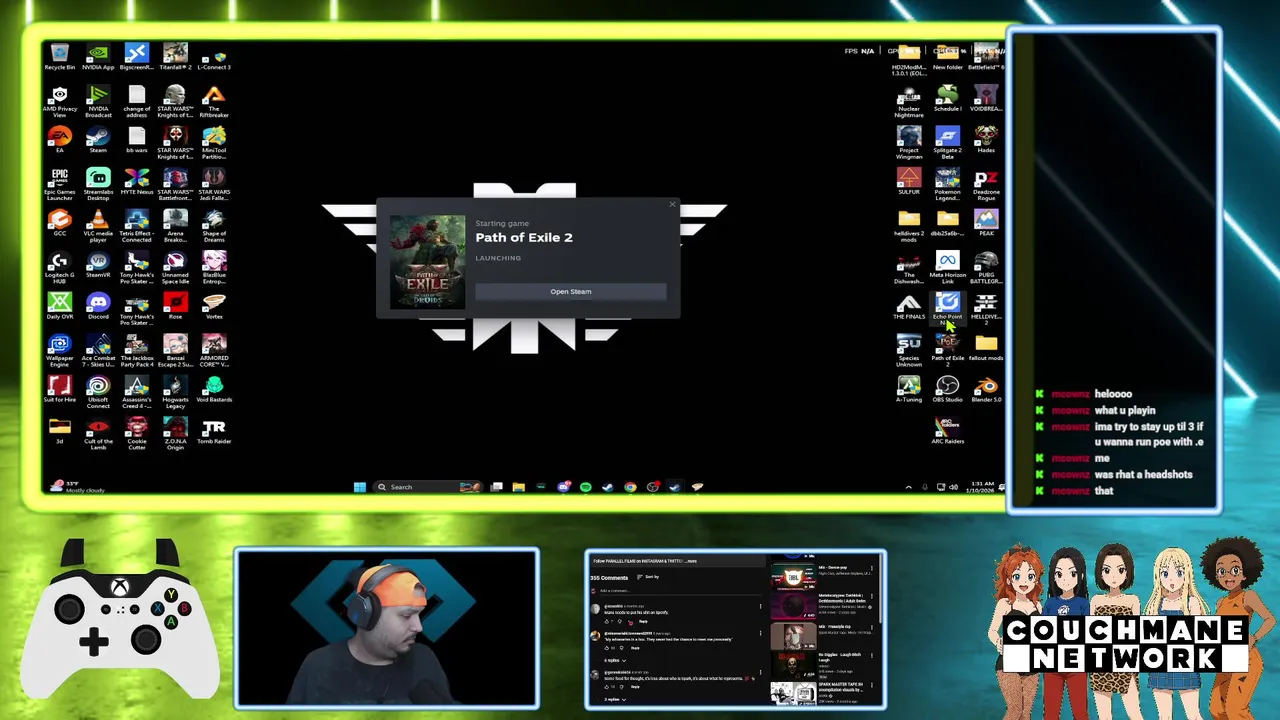
Task: Select the Ubisoft Connect icon
Action: [x=98, y=392]
